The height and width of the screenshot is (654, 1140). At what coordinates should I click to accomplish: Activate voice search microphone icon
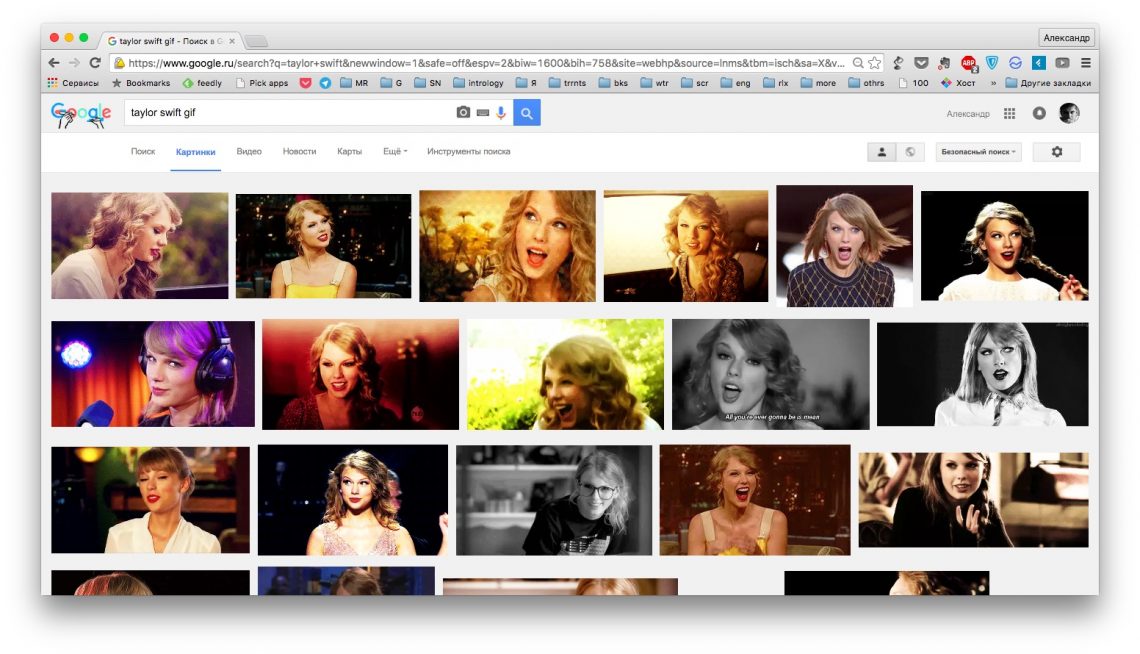pyautogui.click(x=501, y=113)
